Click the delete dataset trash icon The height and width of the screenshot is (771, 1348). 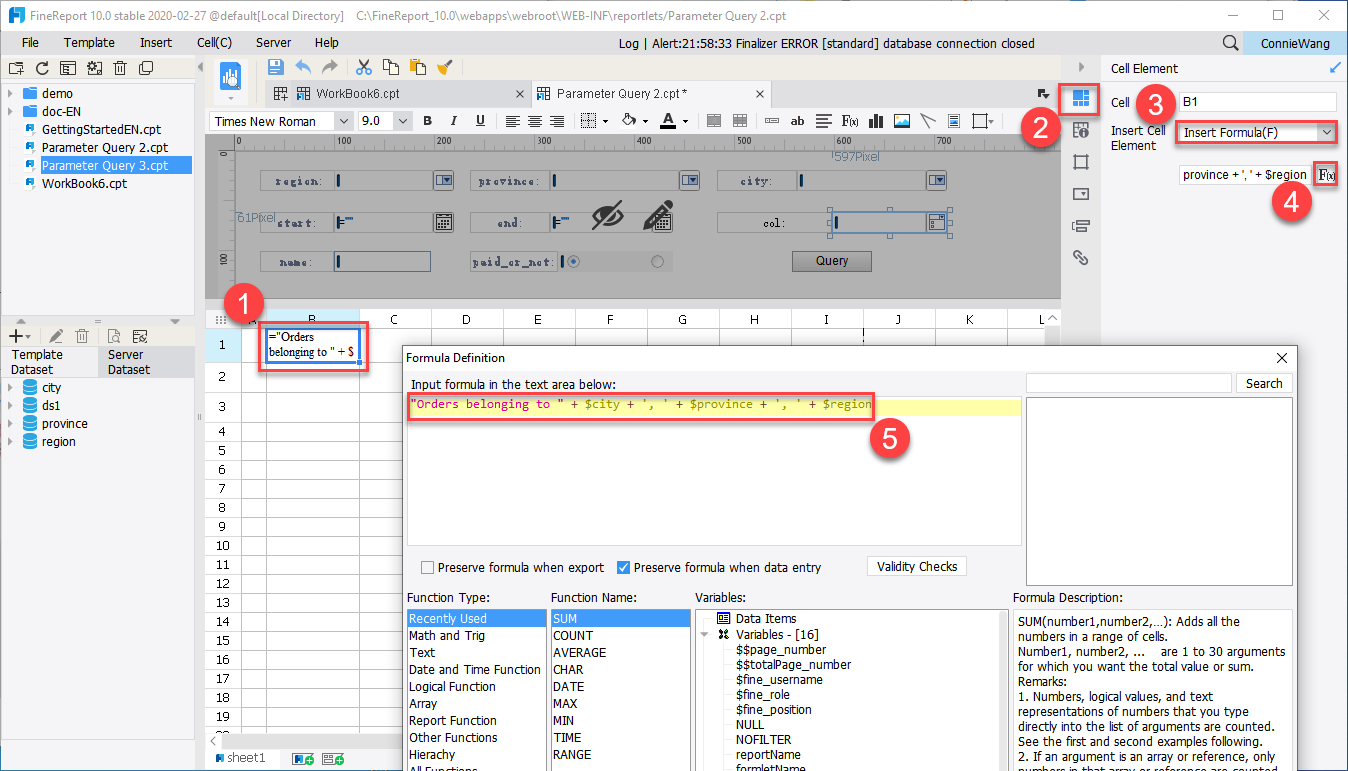point(82,336)
